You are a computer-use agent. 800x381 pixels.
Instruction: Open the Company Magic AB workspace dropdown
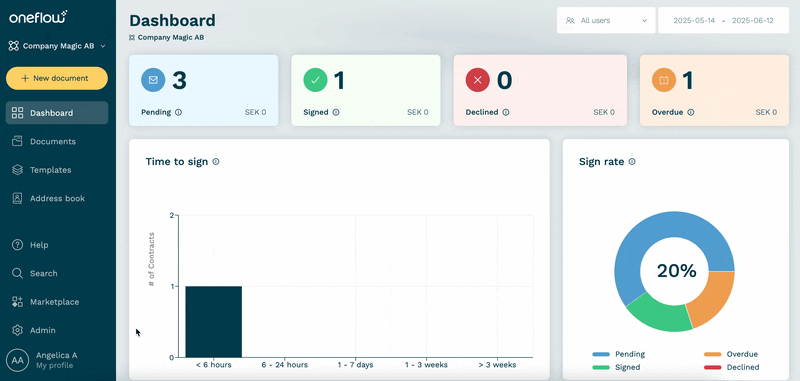[57, 46]
